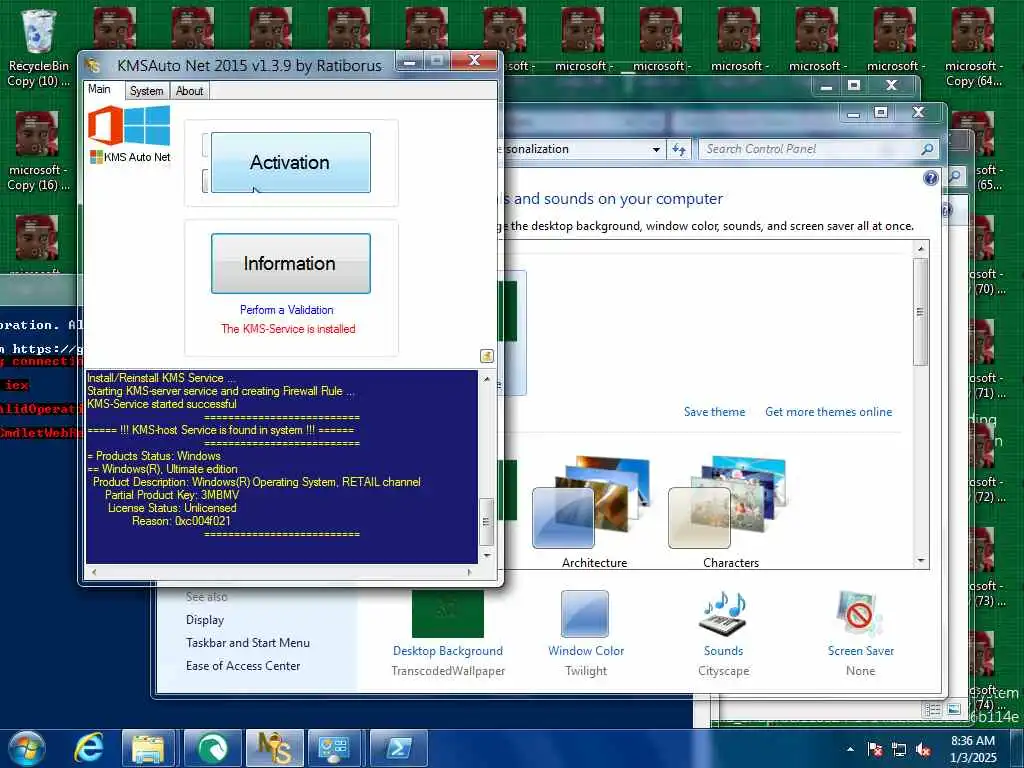Expand the Personalization address bar dropdown
This screenshot has height=768, width=1024.
click(x=656, y=150)
